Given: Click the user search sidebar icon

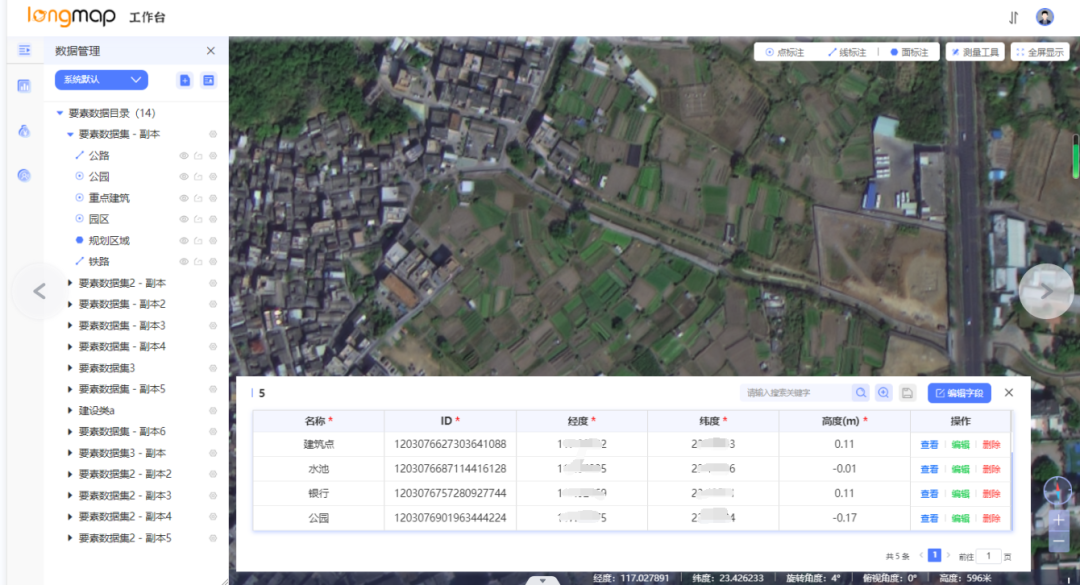Looking at the screenshot, I should (24, 176).
